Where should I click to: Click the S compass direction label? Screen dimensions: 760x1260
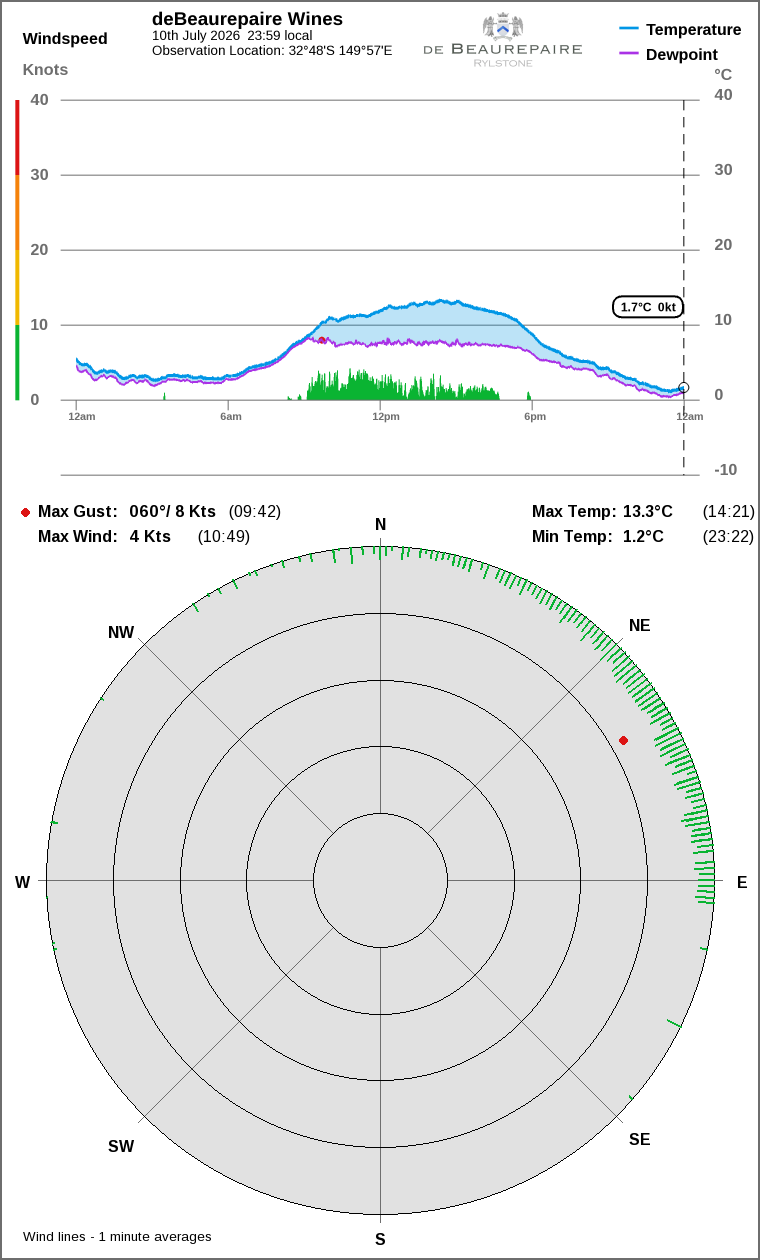380,1240
